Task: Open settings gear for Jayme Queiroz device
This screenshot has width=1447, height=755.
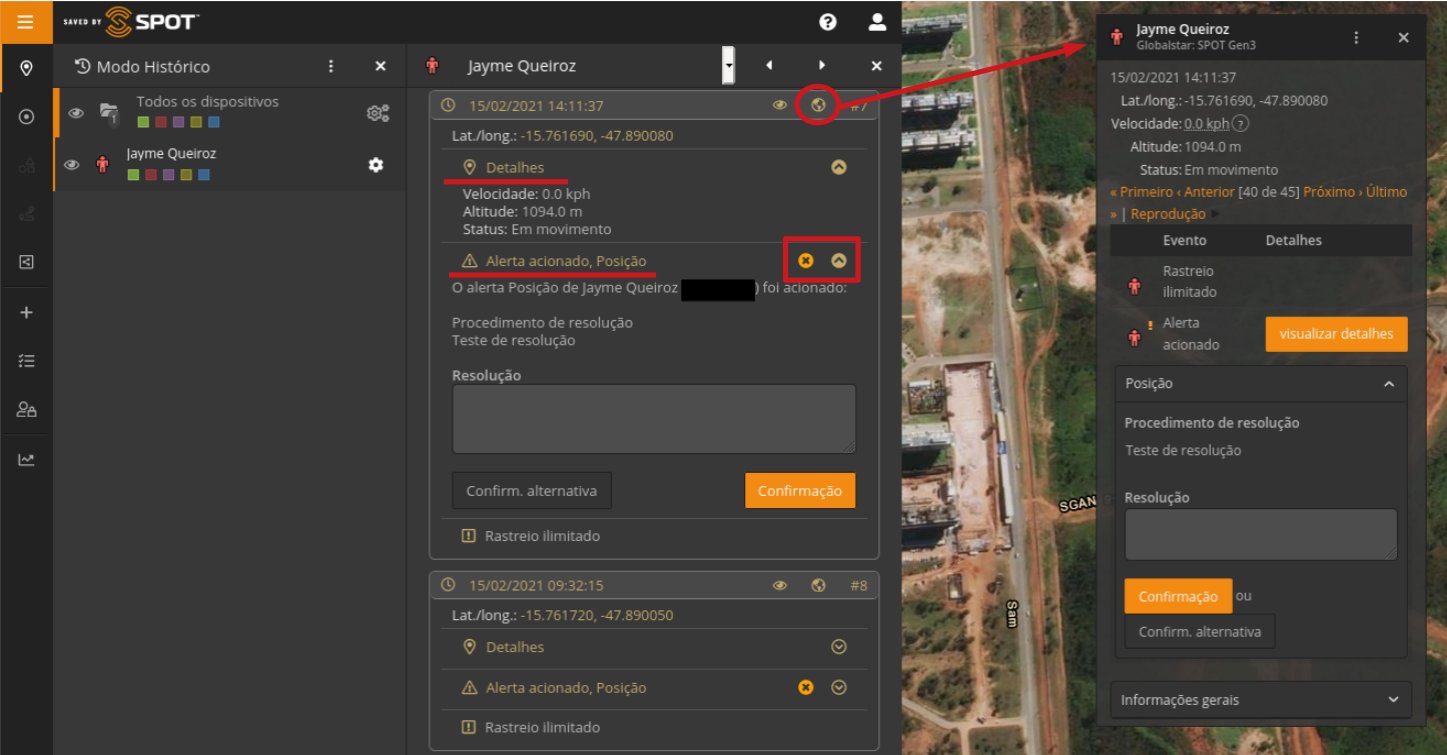Action: (x=376, y=165)
